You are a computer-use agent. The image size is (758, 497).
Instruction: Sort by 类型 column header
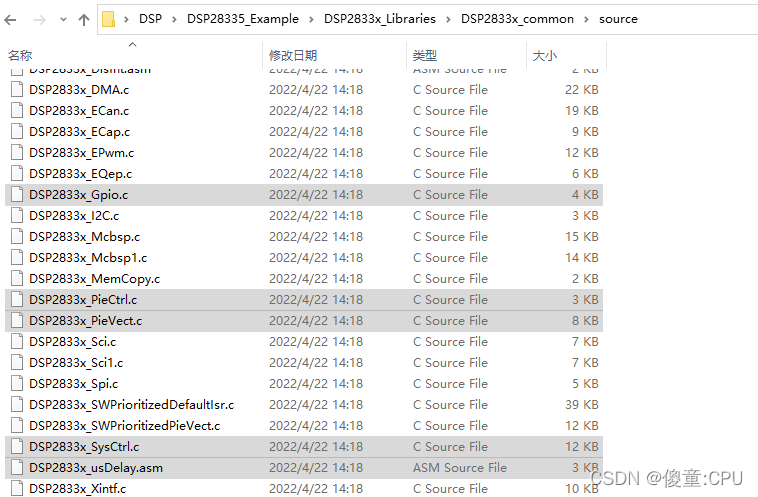click(x=425, y=56)
